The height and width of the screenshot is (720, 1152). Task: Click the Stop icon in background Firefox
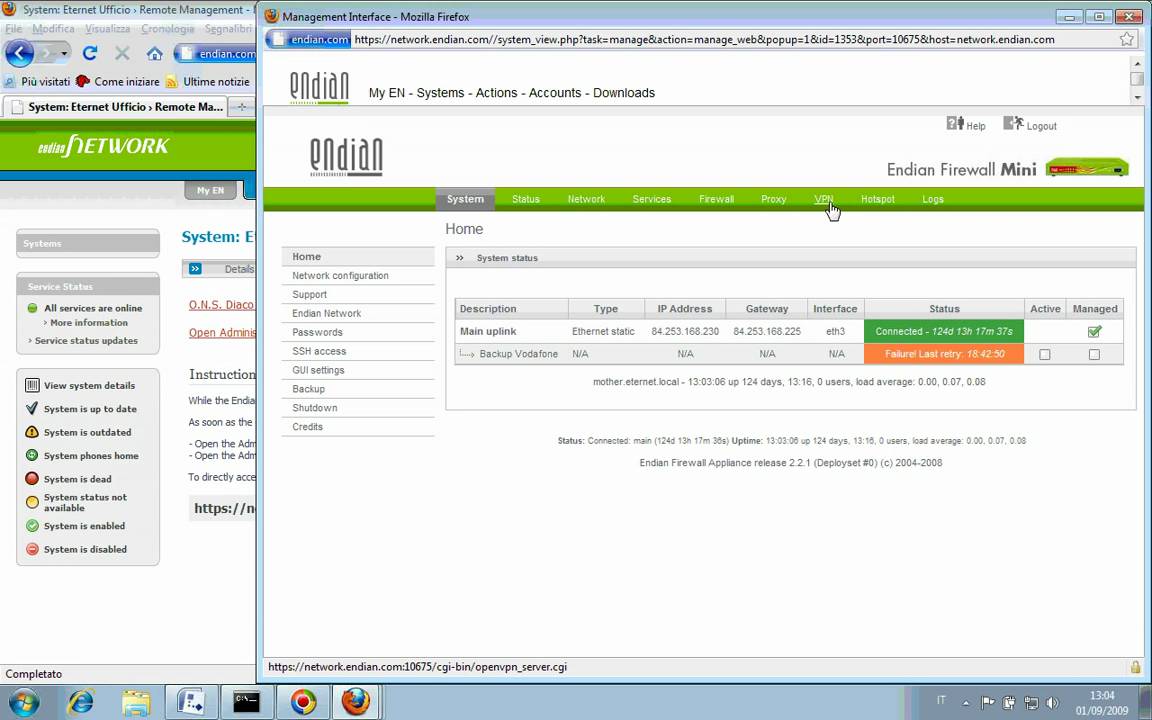click(x=122, y=53)
